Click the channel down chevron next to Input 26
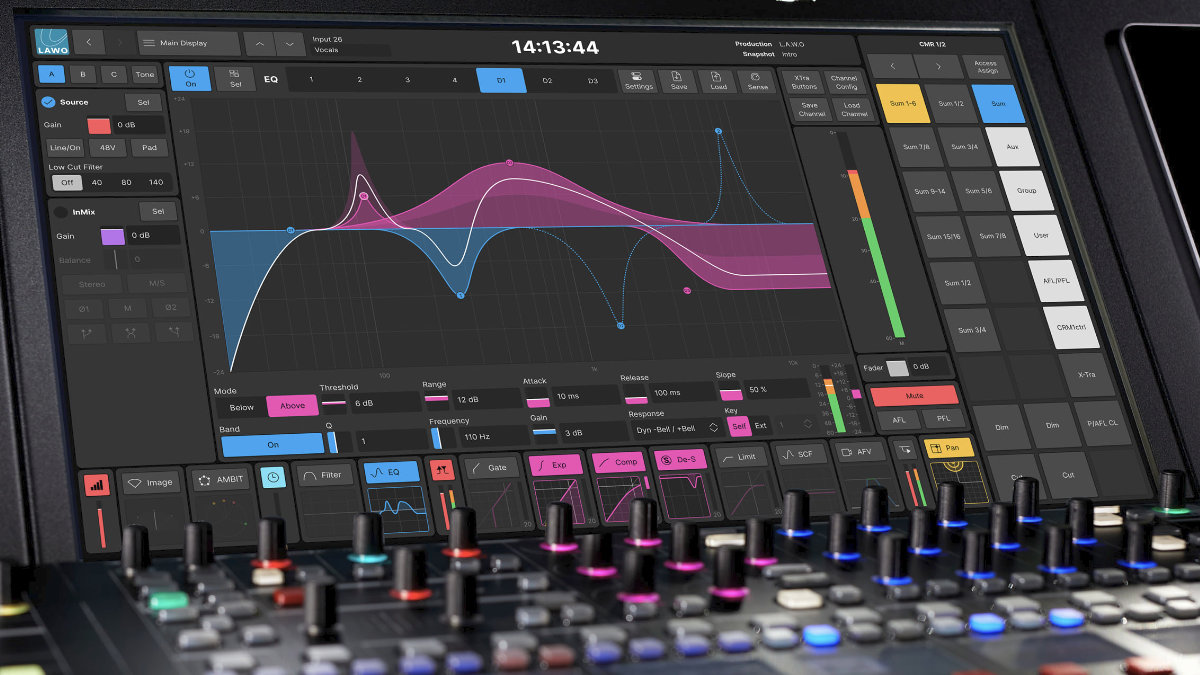Image resolution: width=1200 pixels, height=675 pixels. (x=291, y=44)
